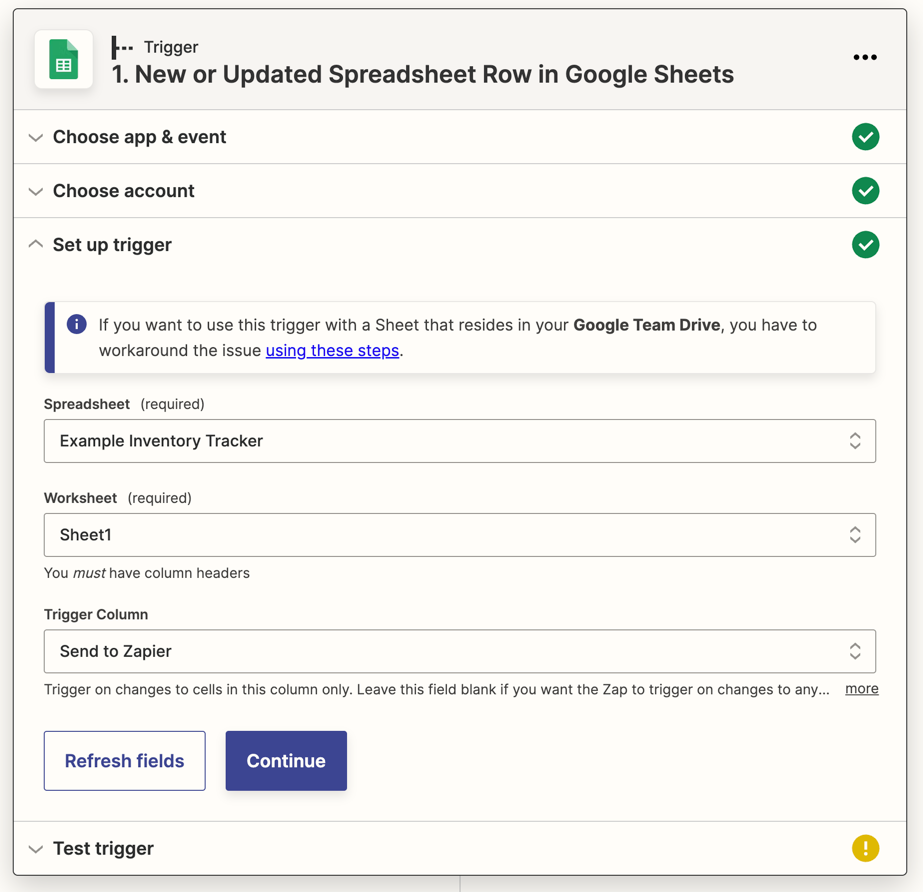923x892 pixels.
Task: Click 'You must have column headers' hint
Action: pos(147,573)
